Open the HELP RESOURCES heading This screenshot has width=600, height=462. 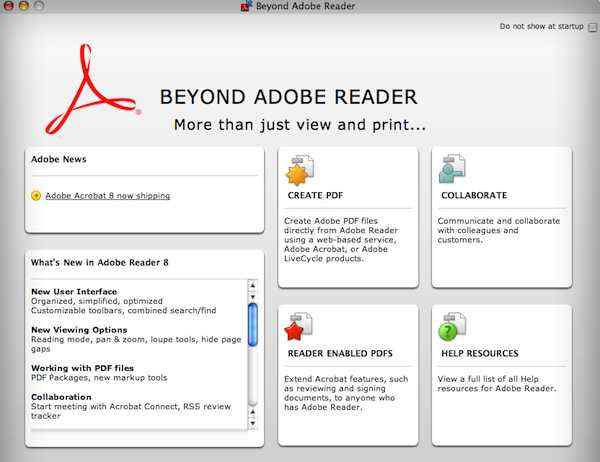tap(480, 353)
